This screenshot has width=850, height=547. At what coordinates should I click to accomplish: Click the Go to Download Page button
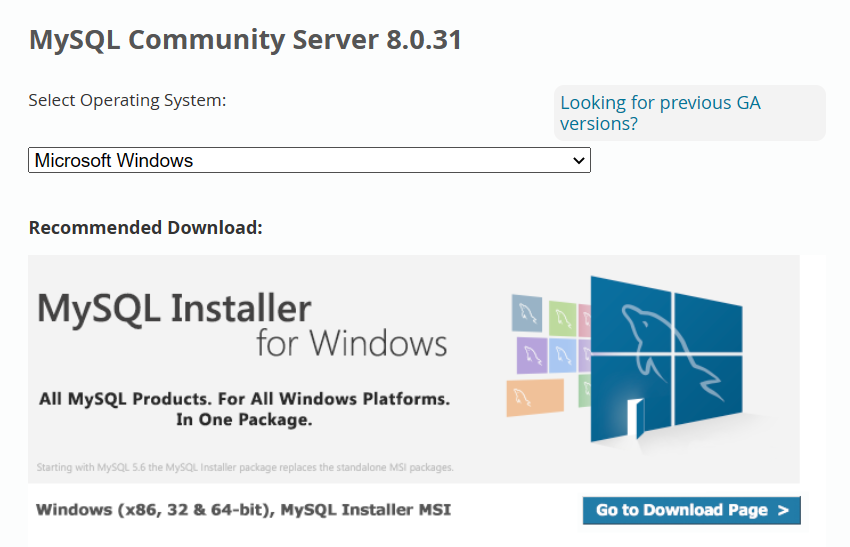[x=691, y=510]
